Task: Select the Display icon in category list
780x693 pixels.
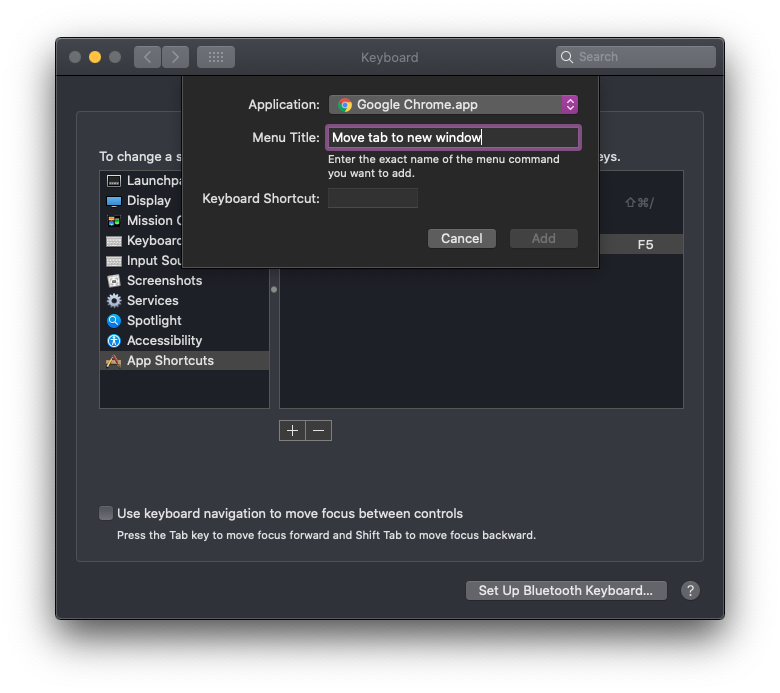Action: [114, 201]
